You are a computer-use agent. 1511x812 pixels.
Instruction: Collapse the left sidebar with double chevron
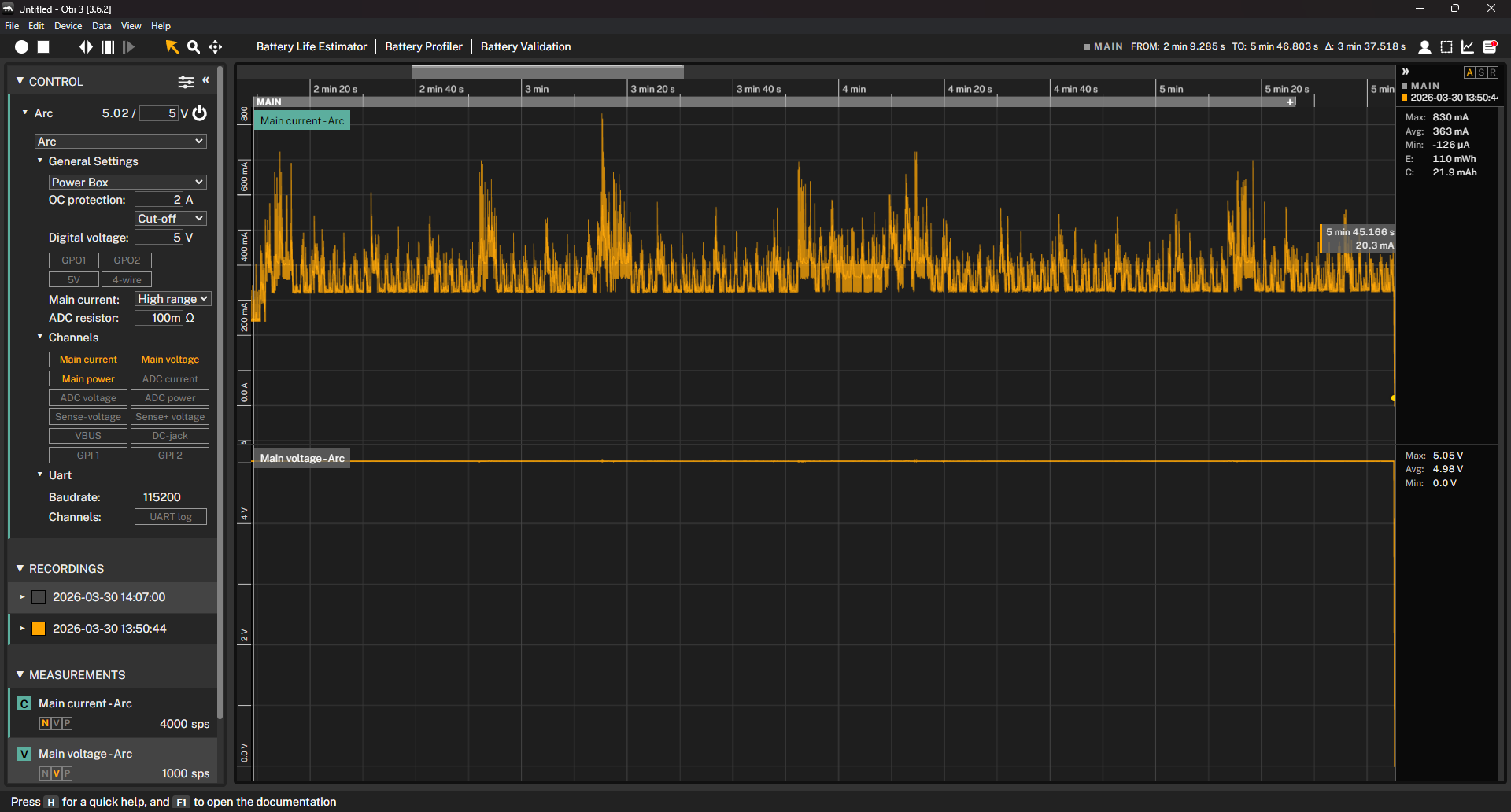click(206, 80)
